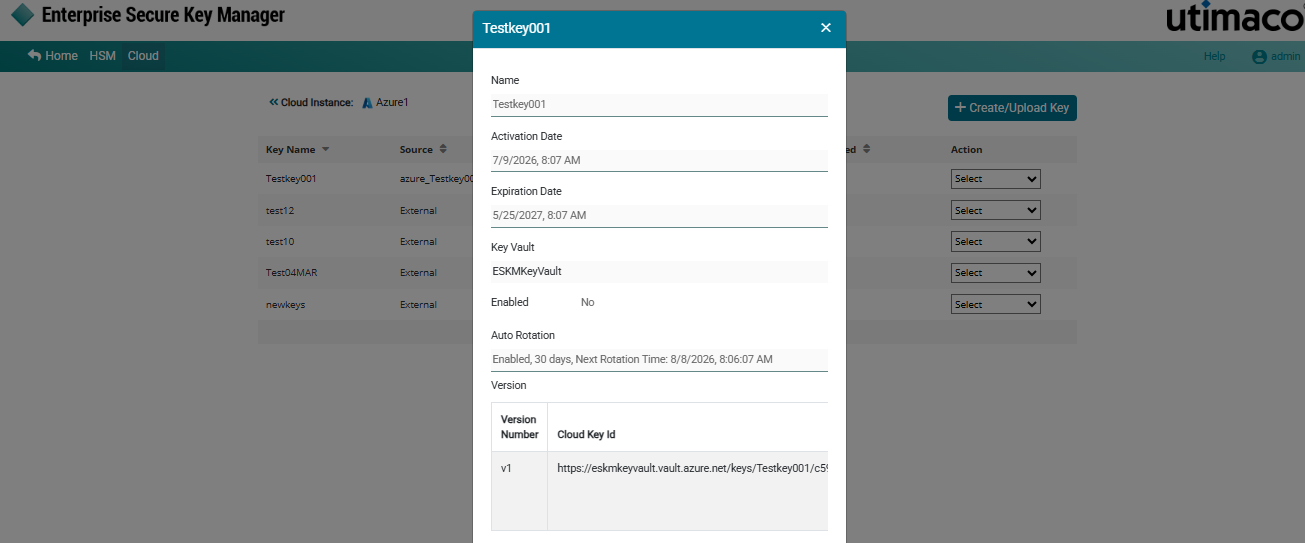Select Test04MAR row in key list

292,273
